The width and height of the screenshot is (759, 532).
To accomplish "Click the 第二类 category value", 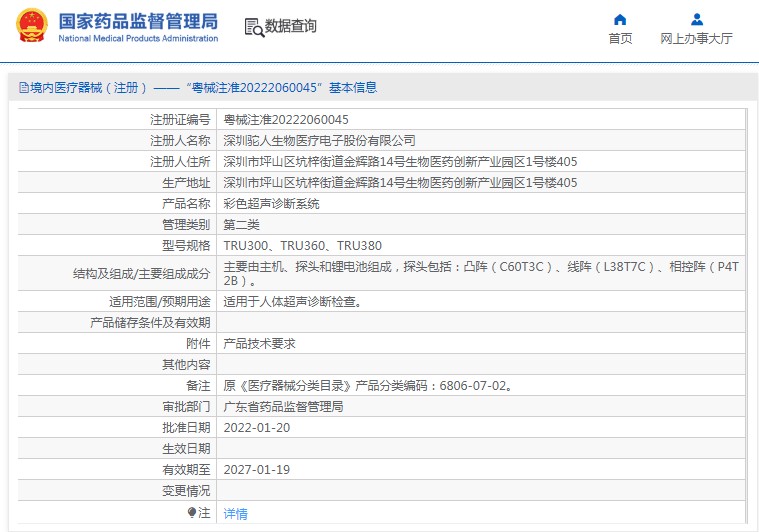I will (x=241, y=225).
